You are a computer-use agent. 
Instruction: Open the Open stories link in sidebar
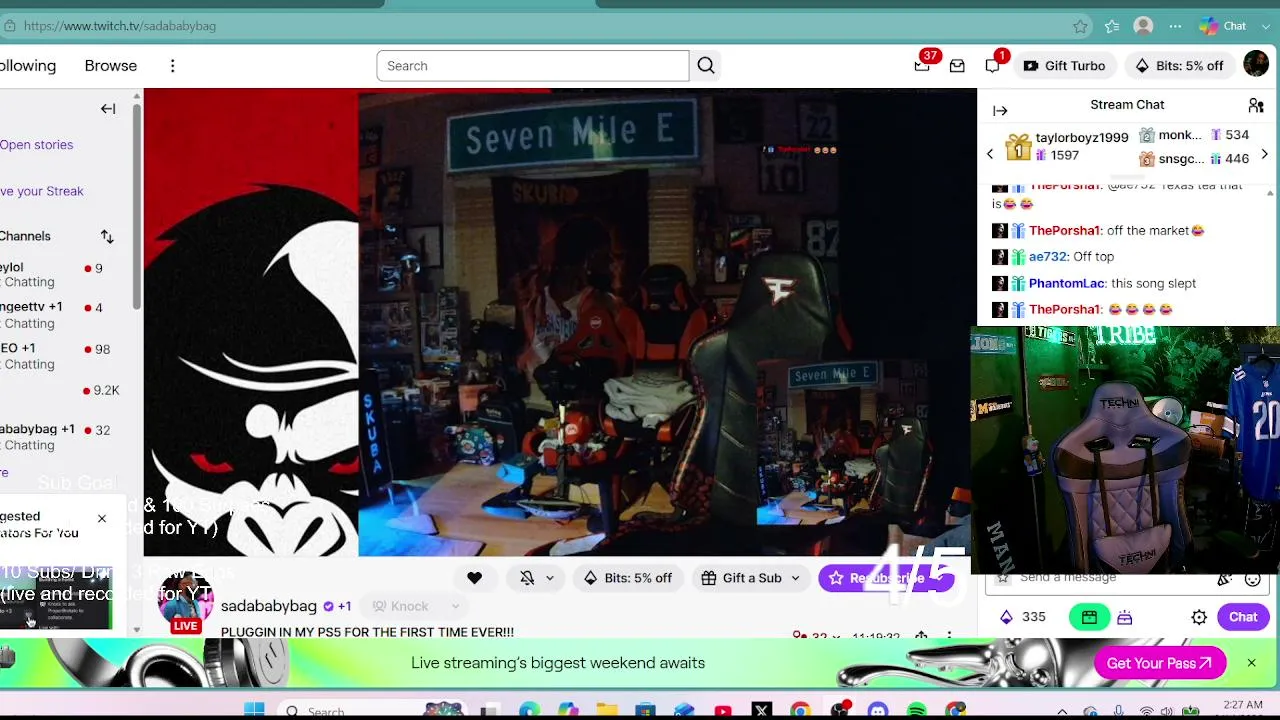[x=37, y=145]
